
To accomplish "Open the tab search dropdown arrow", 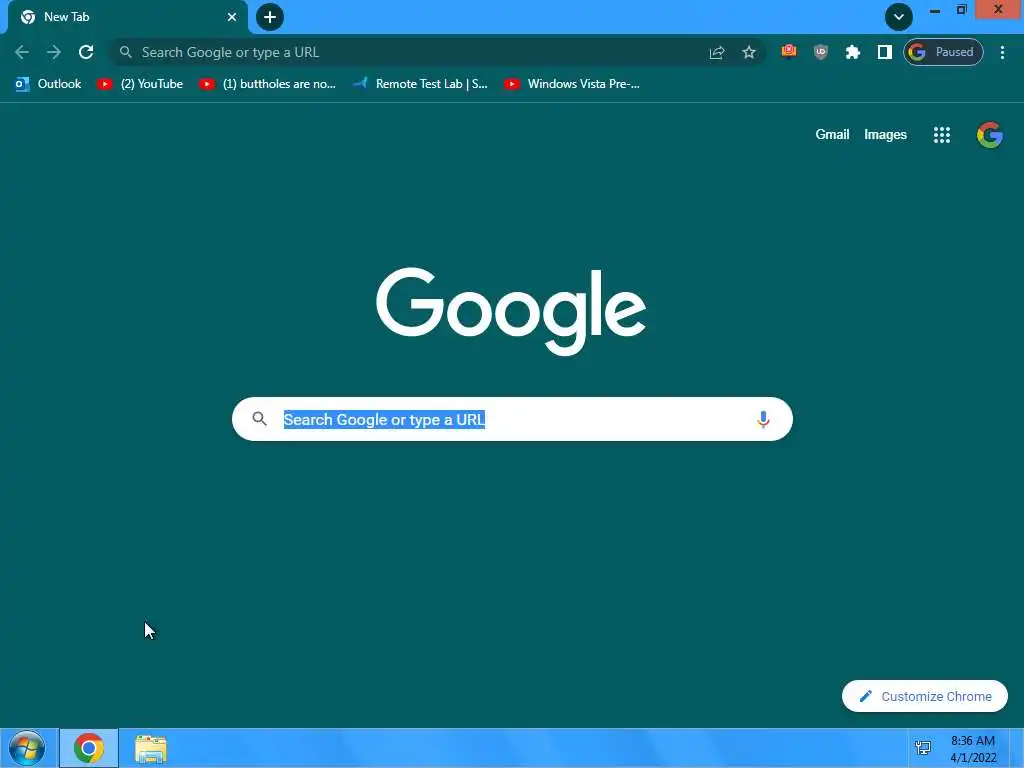I will pyautogui.click(x=899, y=17).
